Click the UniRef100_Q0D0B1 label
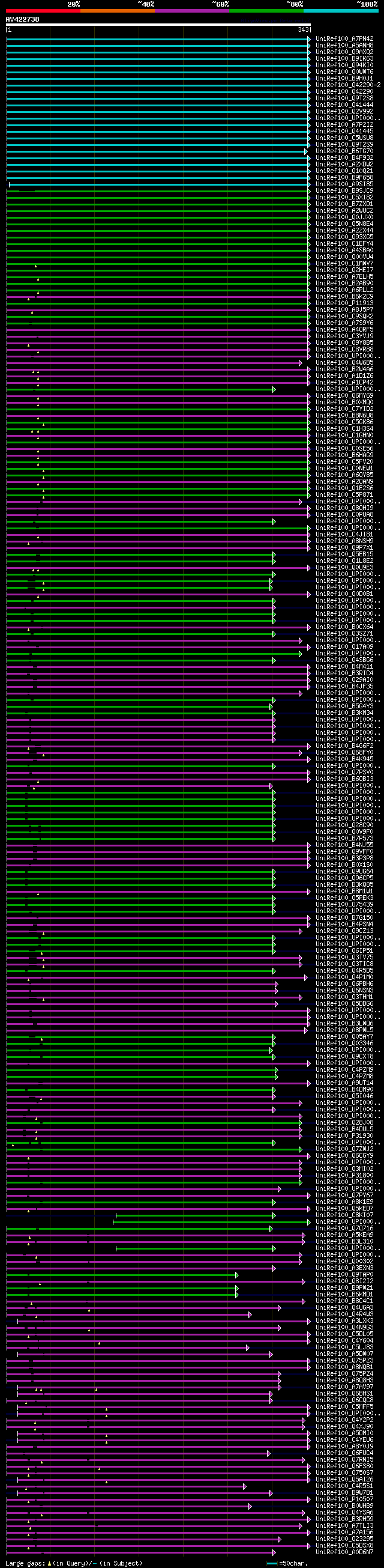 (x=344, y=594)
